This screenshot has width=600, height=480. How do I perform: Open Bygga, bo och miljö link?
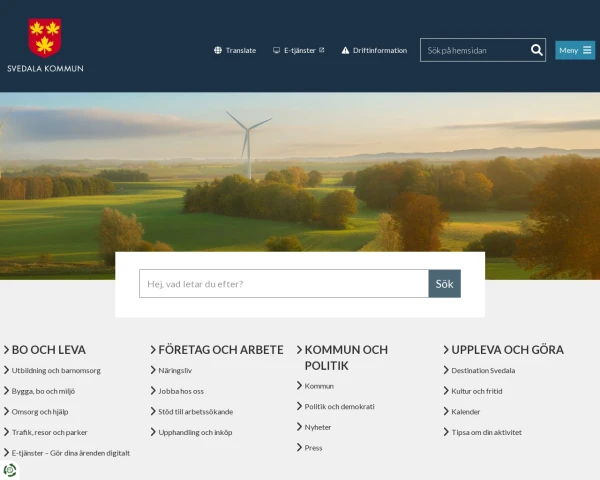click(43, 391)
